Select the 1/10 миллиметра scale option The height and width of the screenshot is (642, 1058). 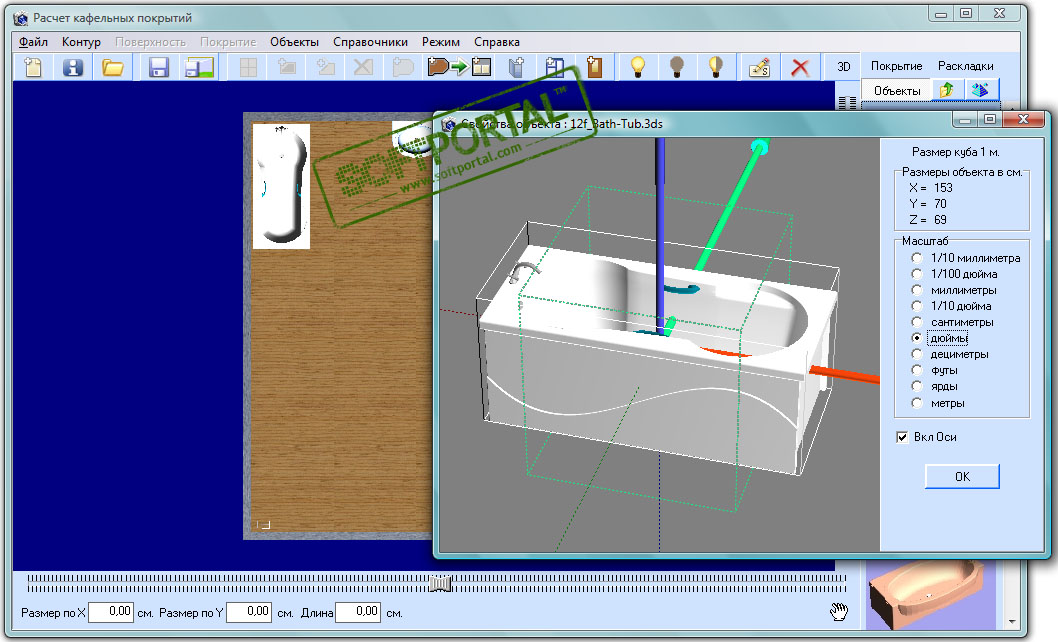pos(968,258)
